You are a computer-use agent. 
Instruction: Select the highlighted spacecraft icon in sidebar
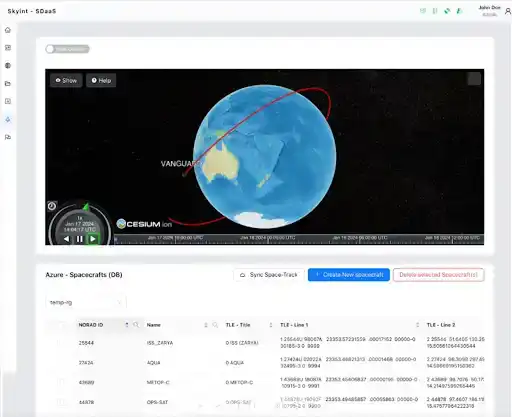click(x=8, y=119)
